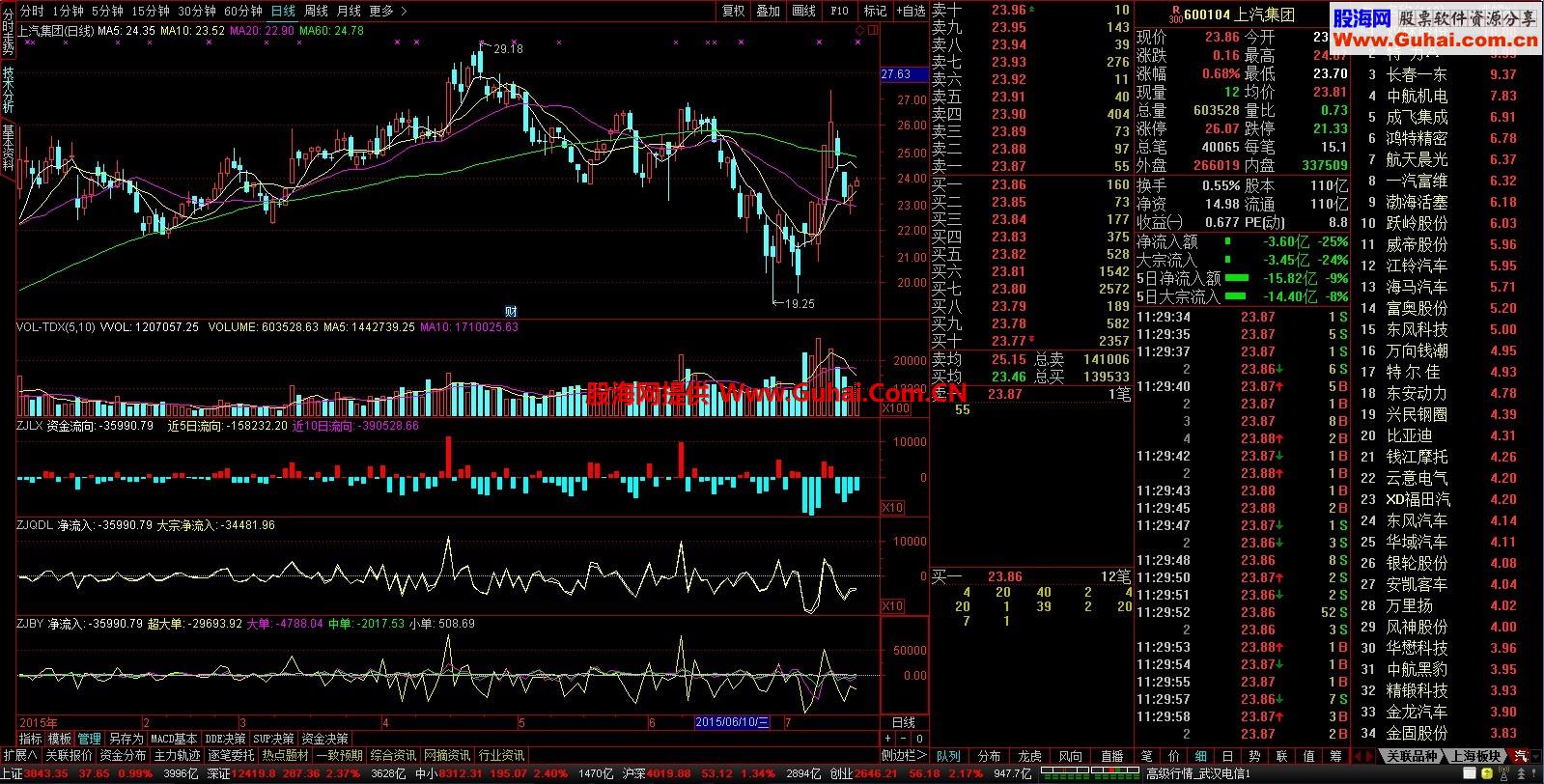Image resolution: width=1544 pixels, height=784 pixels.
Task: Open the 画线 drawing tools
Action: pyautogui.click(x=803, y=11)
